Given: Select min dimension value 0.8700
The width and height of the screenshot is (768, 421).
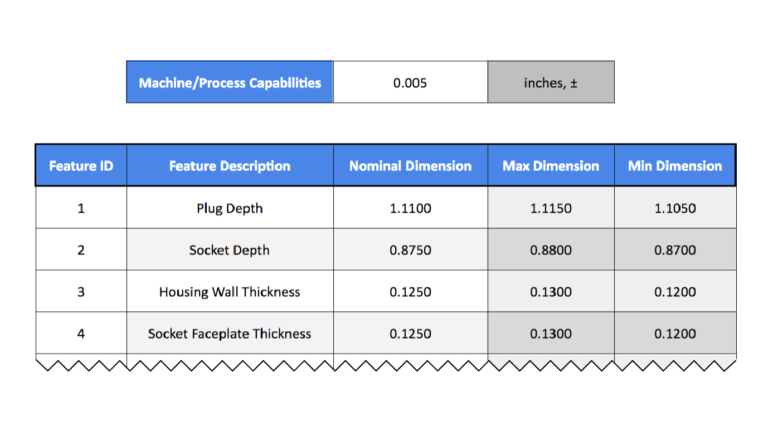Looking at the screenshot, I should [x=675, y=250].
